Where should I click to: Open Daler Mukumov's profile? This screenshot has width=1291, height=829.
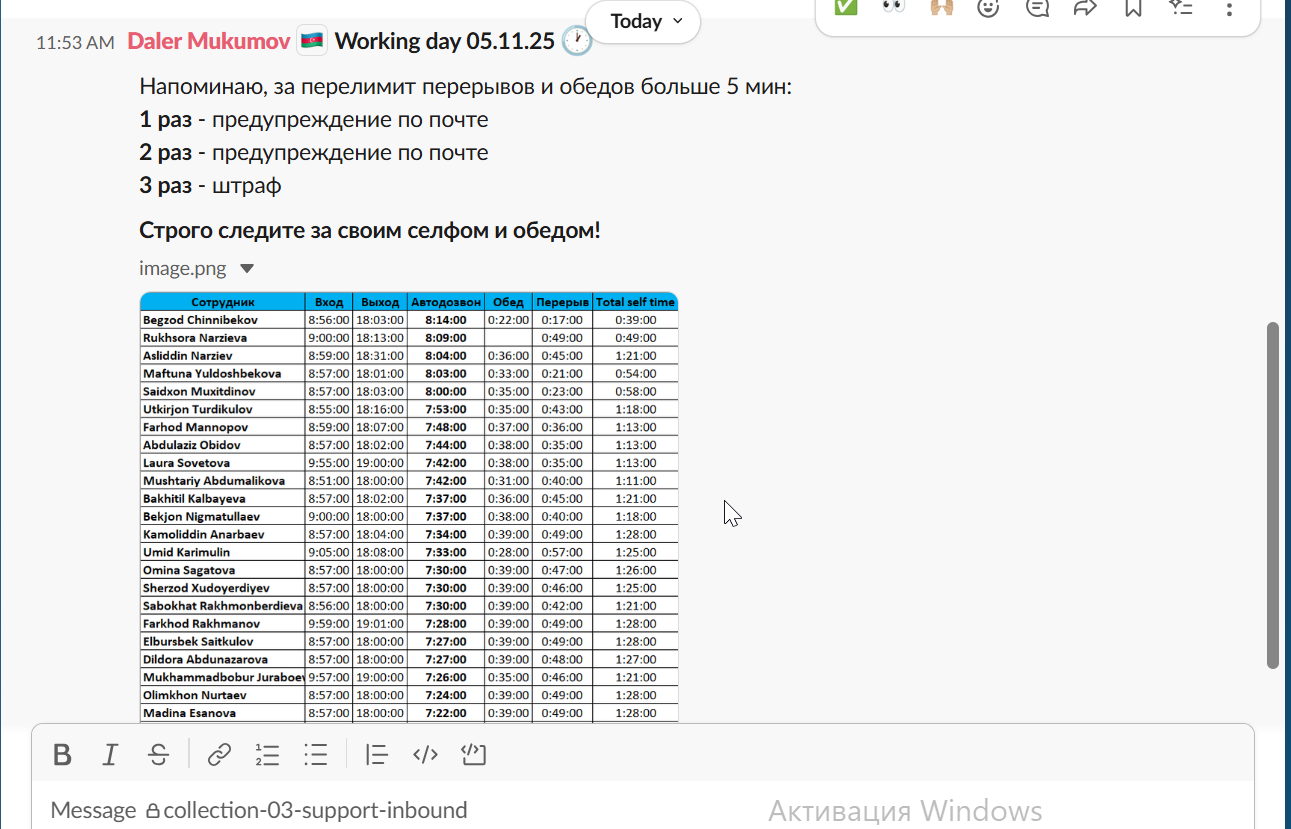point(209,41)
